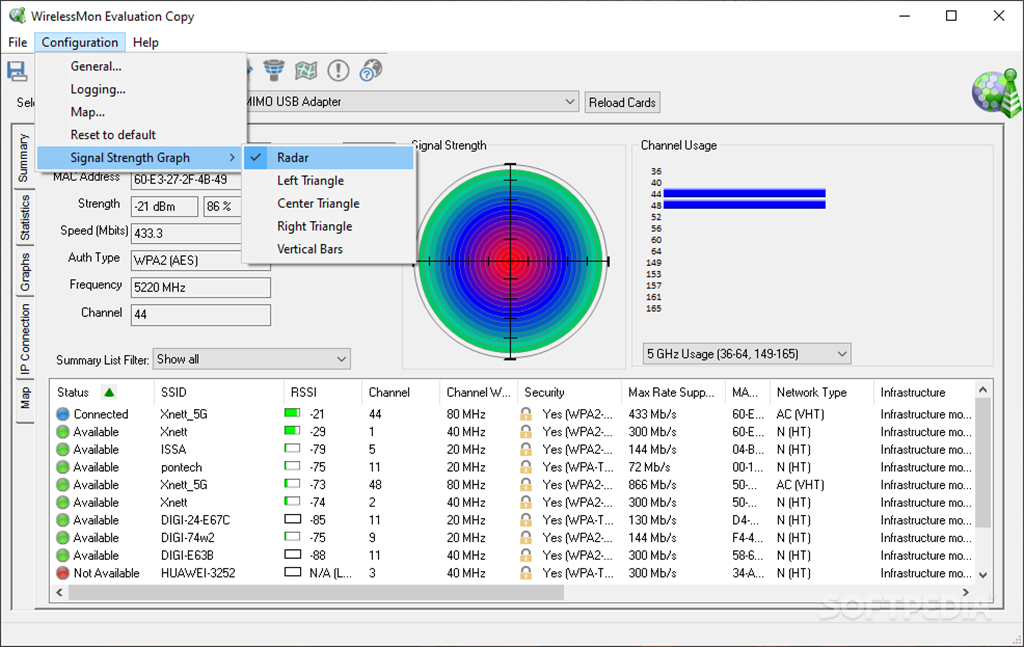Click the green sort arrow in Status header
The width and height of the screenshot is (1024, 647).
pyautogui.click(x=109, y=392)
